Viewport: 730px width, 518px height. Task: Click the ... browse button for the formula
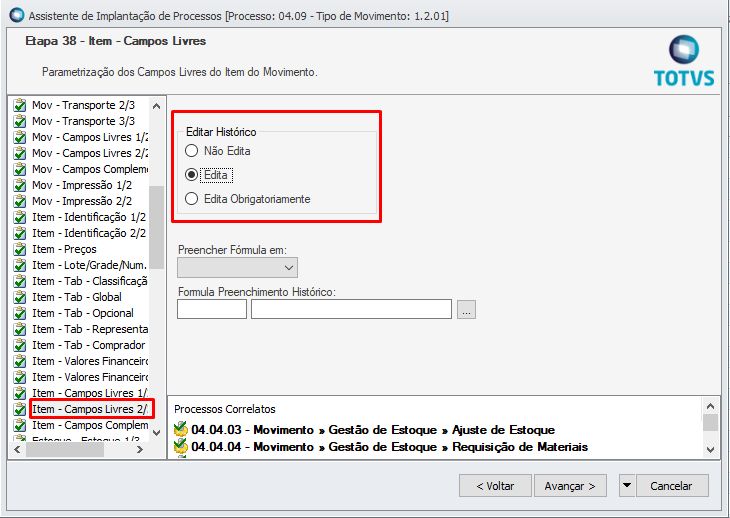466,309
